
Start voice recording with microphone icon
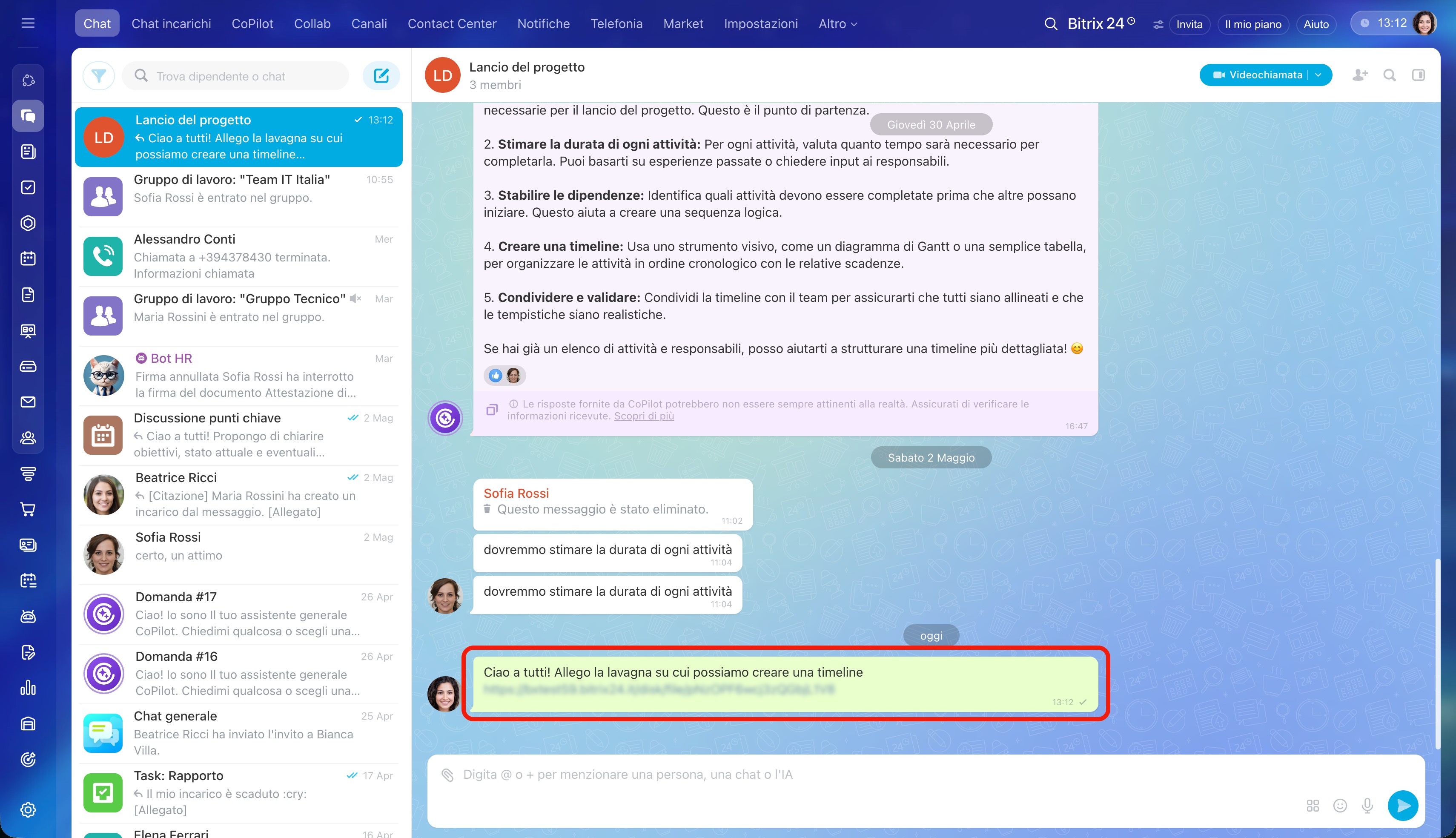[1368, 806]
